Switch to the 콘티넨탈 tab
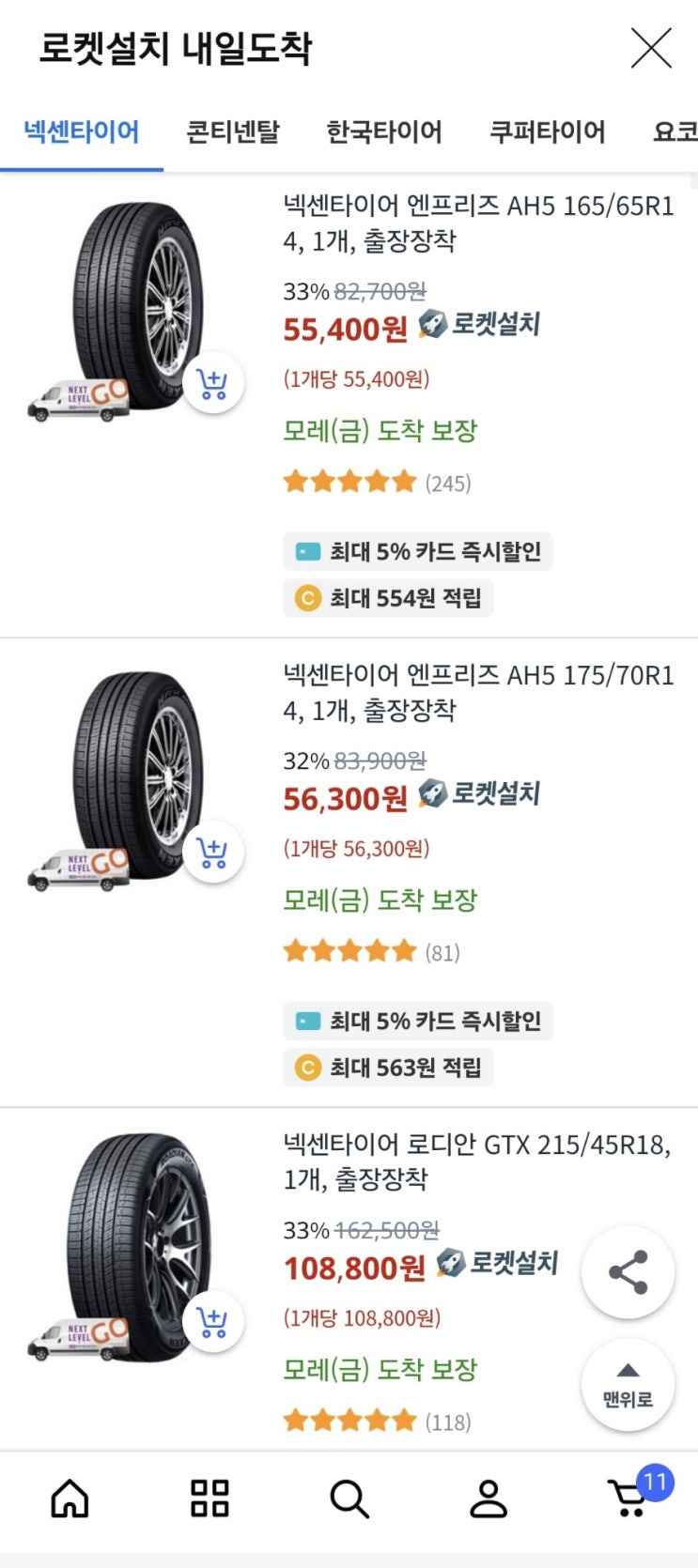Viewport: 698px width, 1568px height. (x=233, y=131)
